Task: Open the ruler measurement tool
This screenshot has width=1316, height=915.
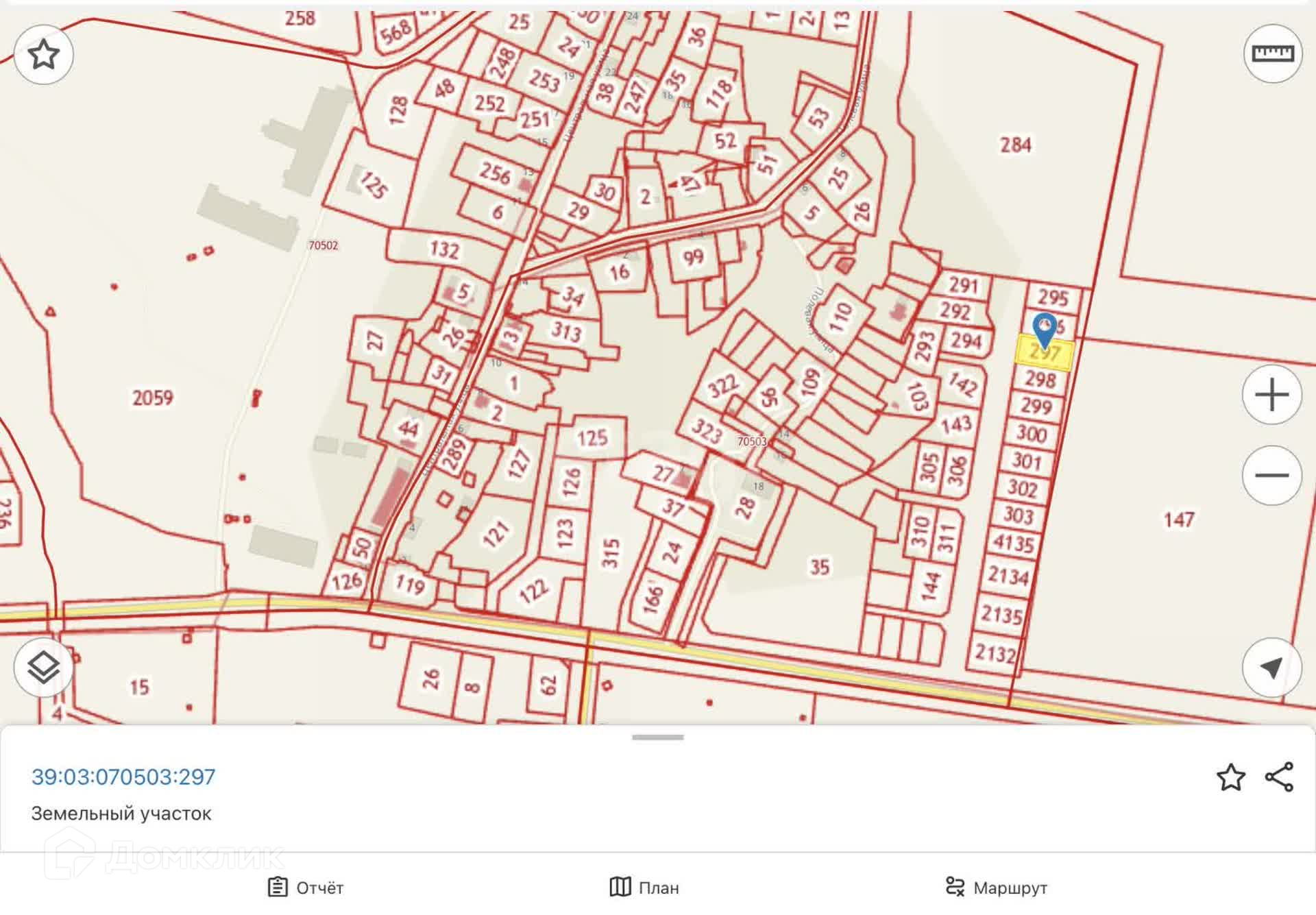Action: point(1272,53)
